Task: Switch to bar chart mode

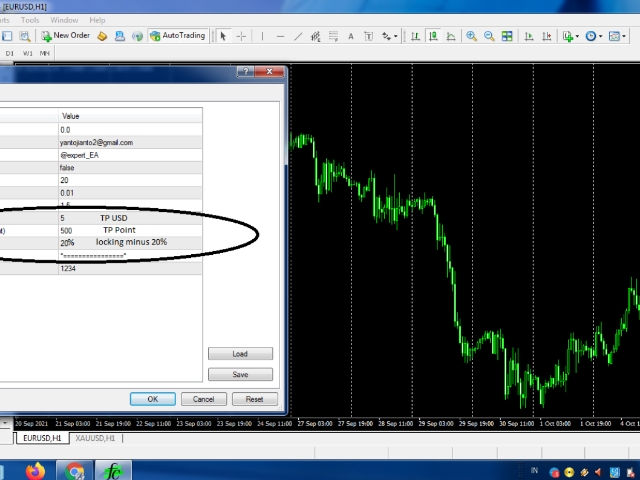Action: tap(415, 36)
